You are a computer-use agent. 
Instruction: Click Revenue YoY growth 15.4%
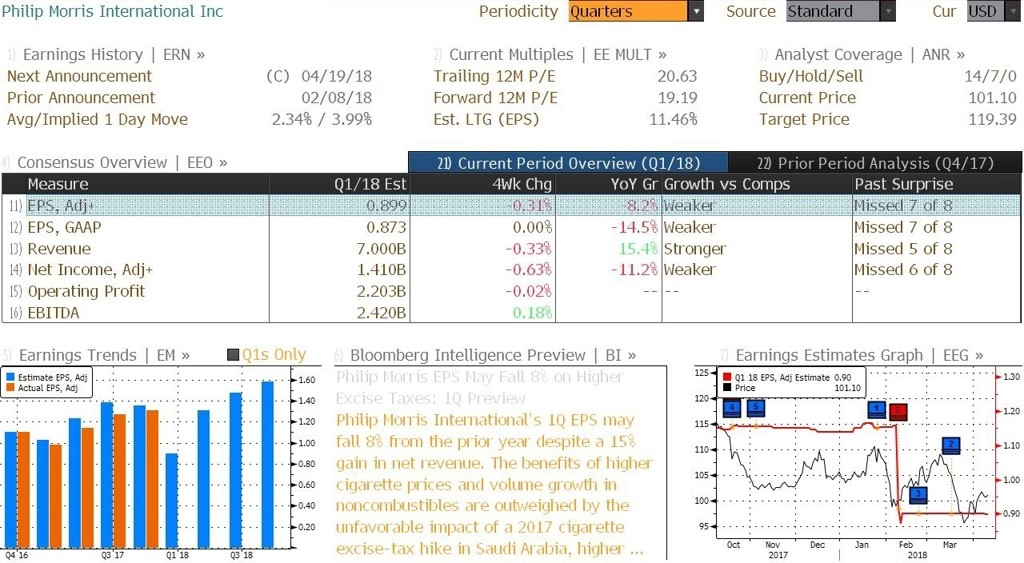pos(638,249)
